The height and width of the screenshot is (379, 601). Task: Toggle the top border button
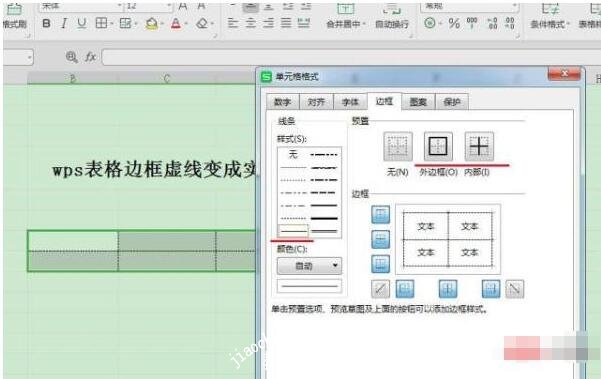(x=381, y=215)
